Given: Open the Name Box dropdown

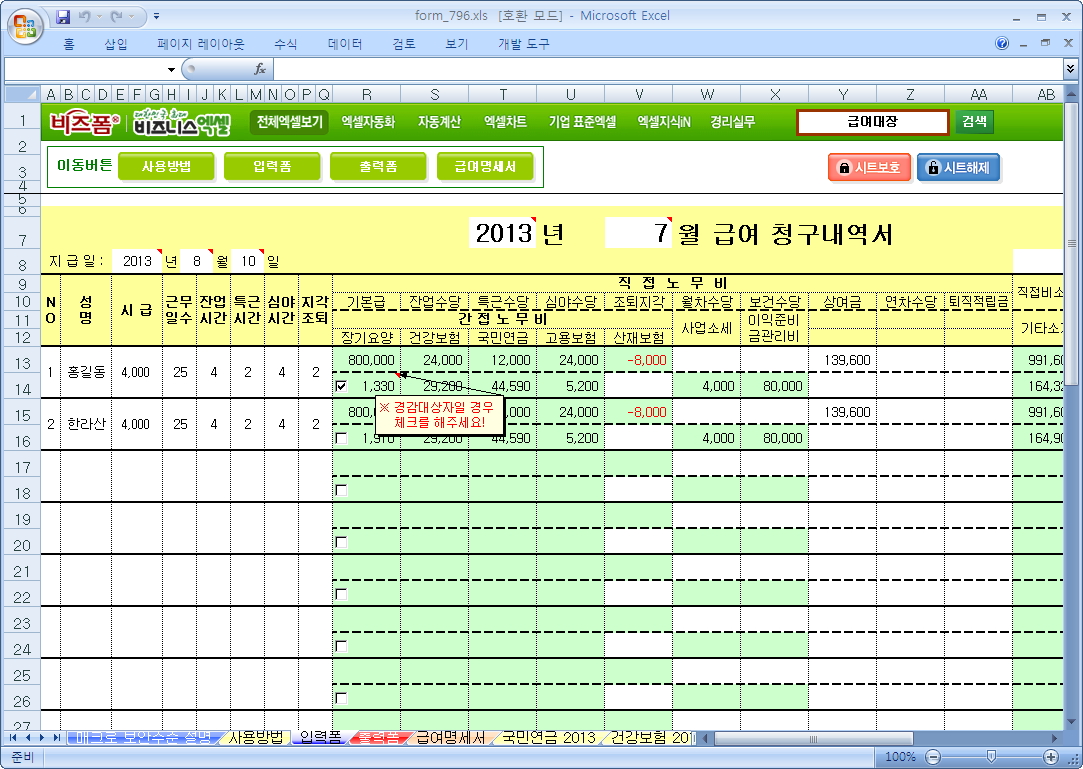Looking at the screenshot, I should [171, 69].
